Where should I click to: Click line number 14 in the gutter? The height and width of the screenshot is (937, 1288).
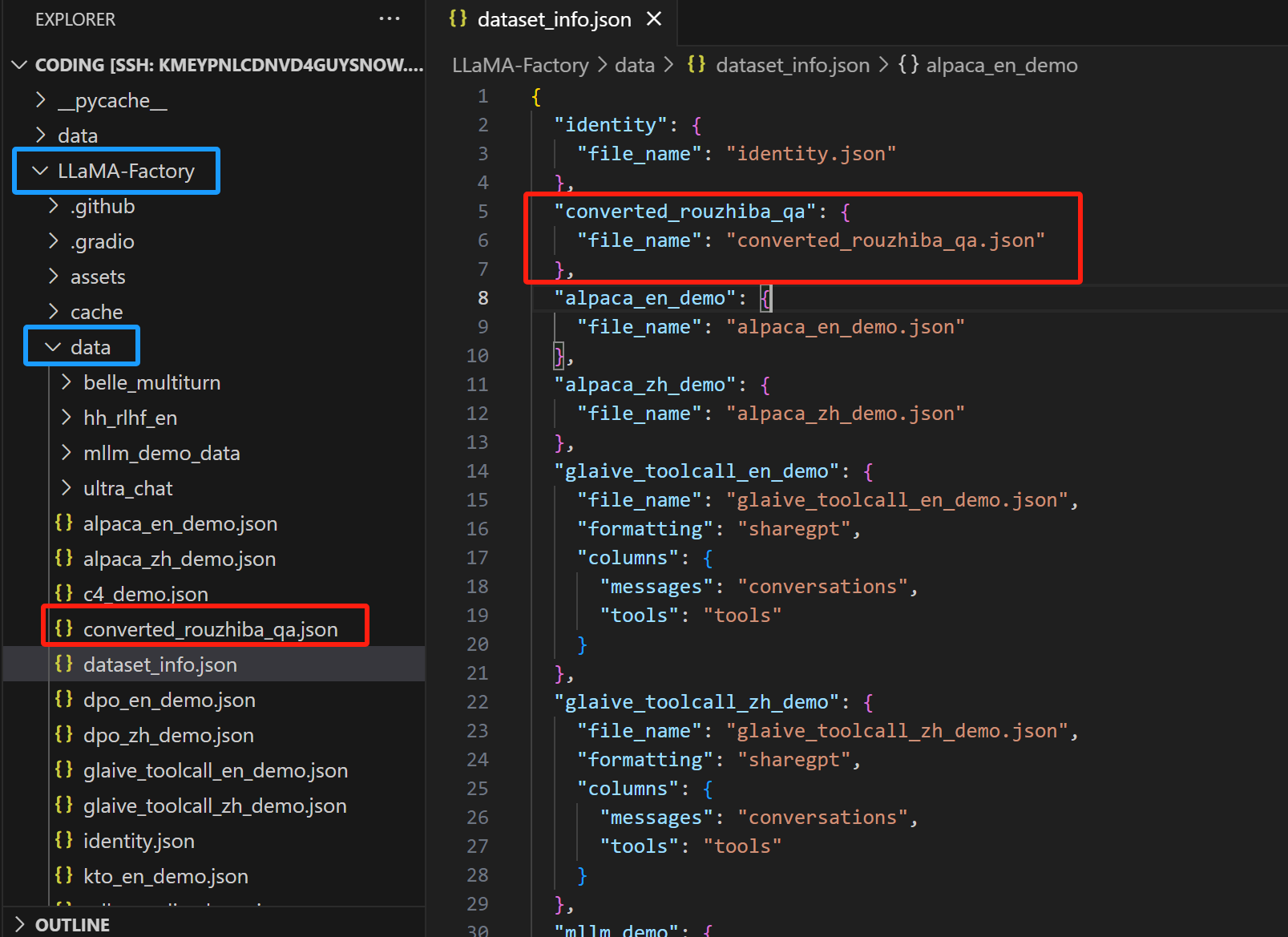(478, 471)
